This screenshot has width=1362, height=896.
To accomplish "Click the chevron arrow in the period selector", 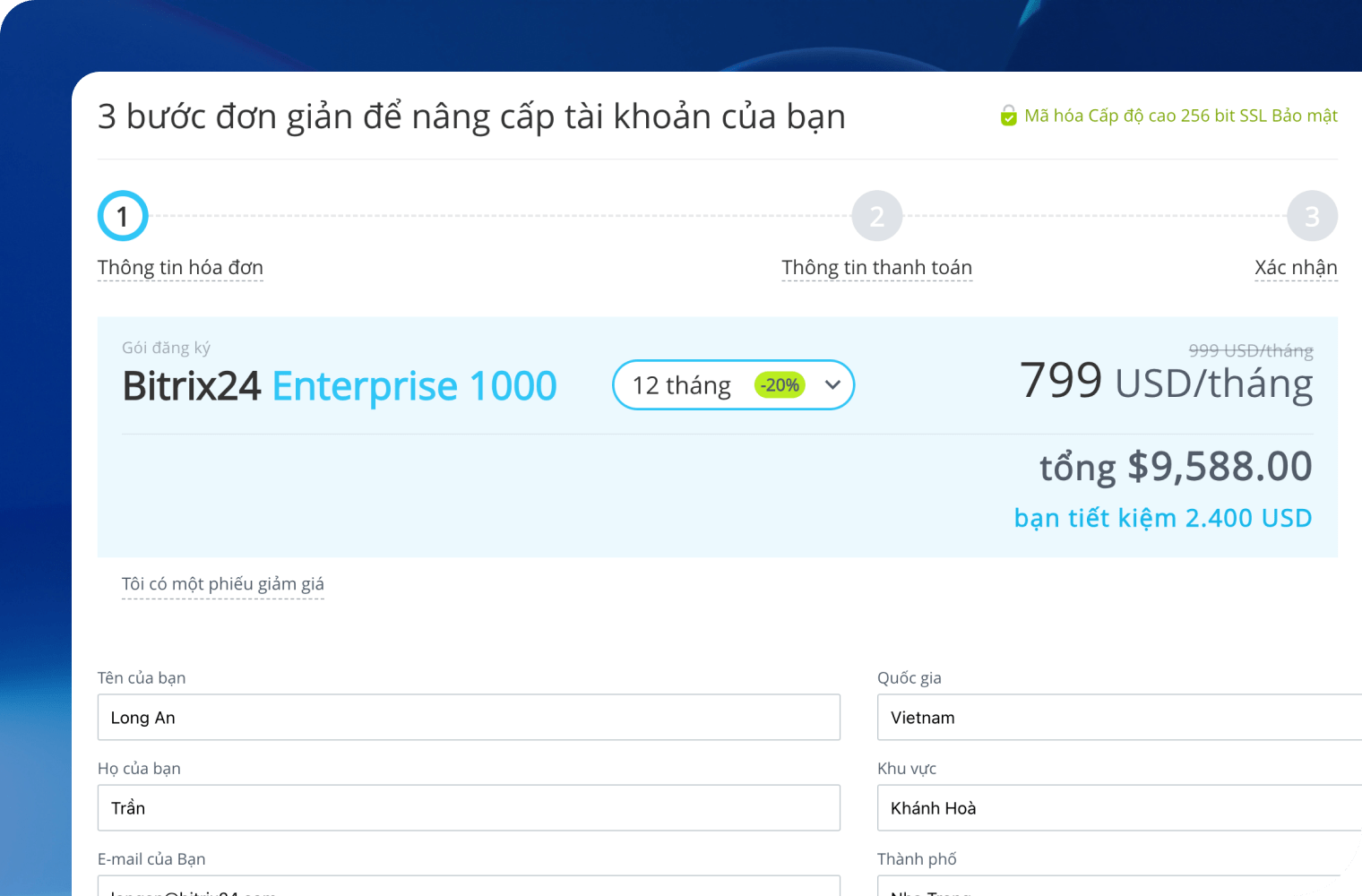I will (x=832, y=385).
